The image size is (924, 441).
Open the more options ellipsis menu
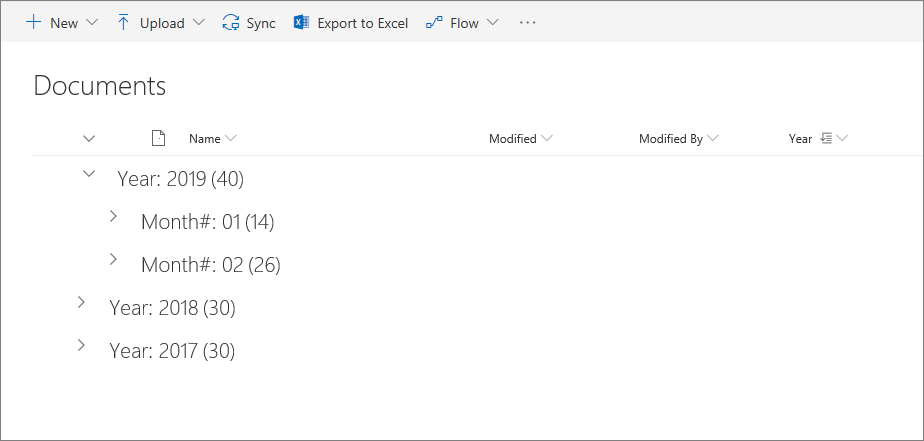(528, 22)
